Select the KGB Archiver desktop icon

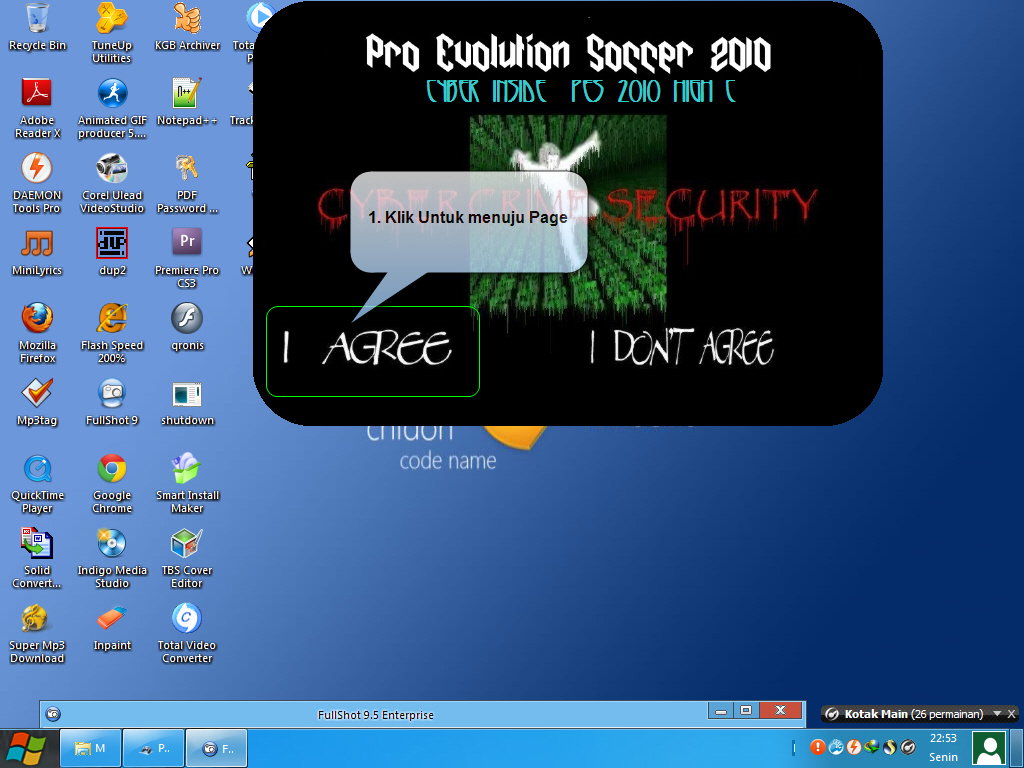tap(187, 27)
